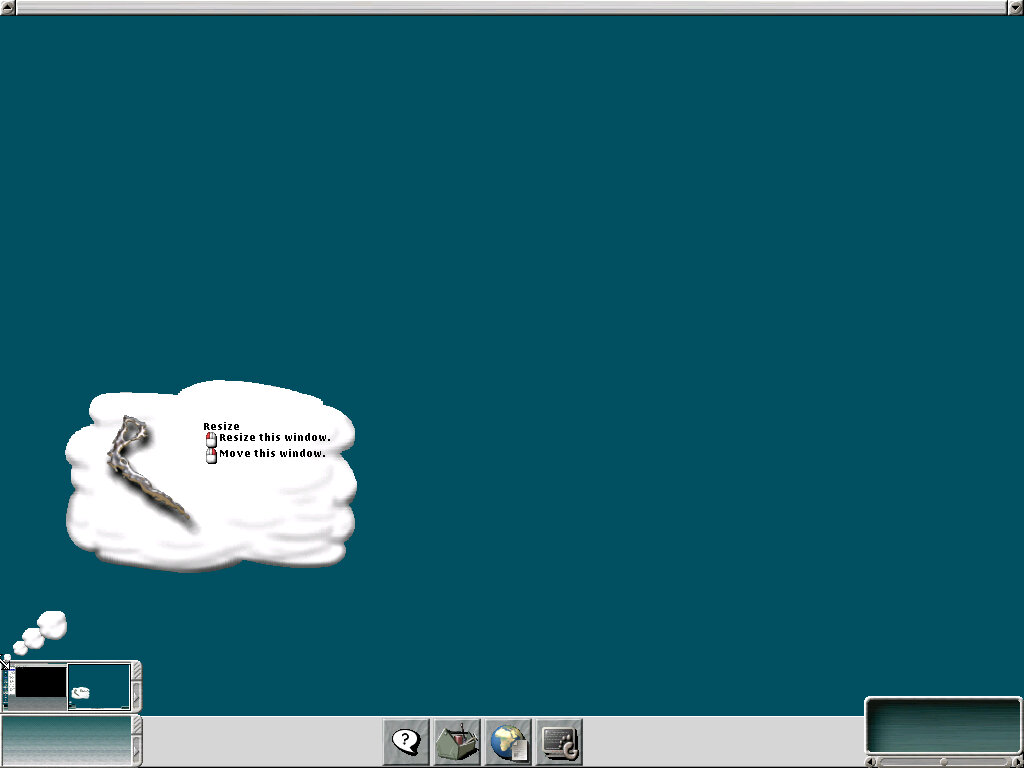The image size is (1024, 768).
Task: Click the mouse icon beside Move this window
Action: pyautogui.click(x=211, y=455)
